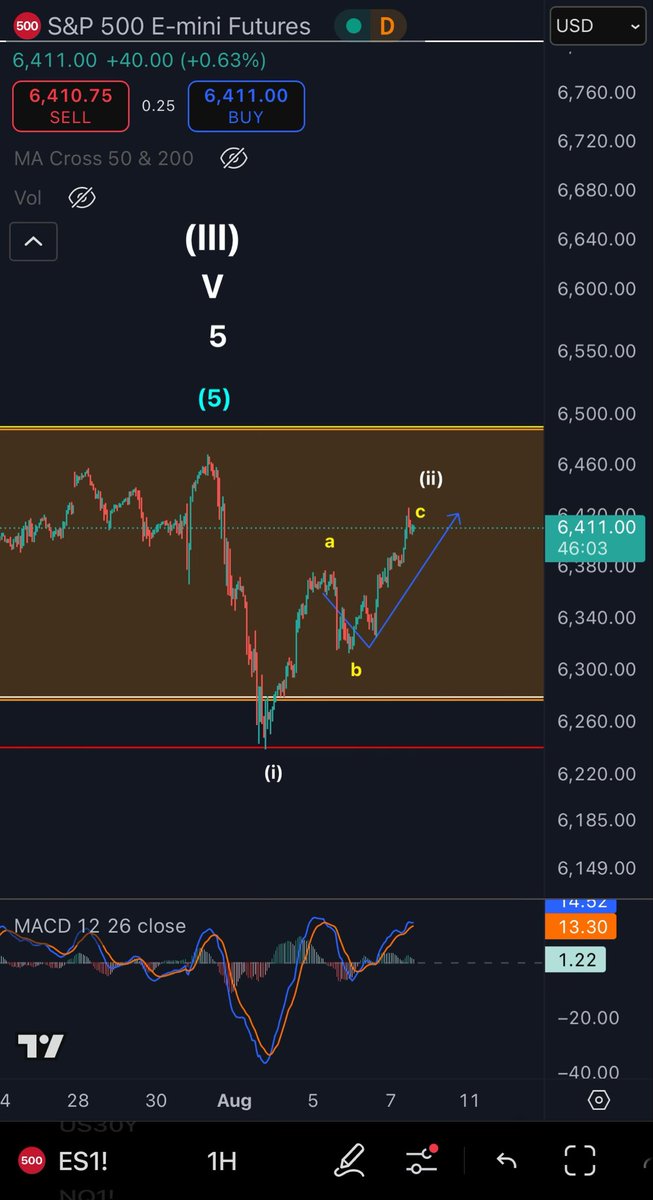Tap the S&P 500 E-mini Futures symbol title
Image resolution: width=653 pixels, height=1200 pixels.
(179, 26)
